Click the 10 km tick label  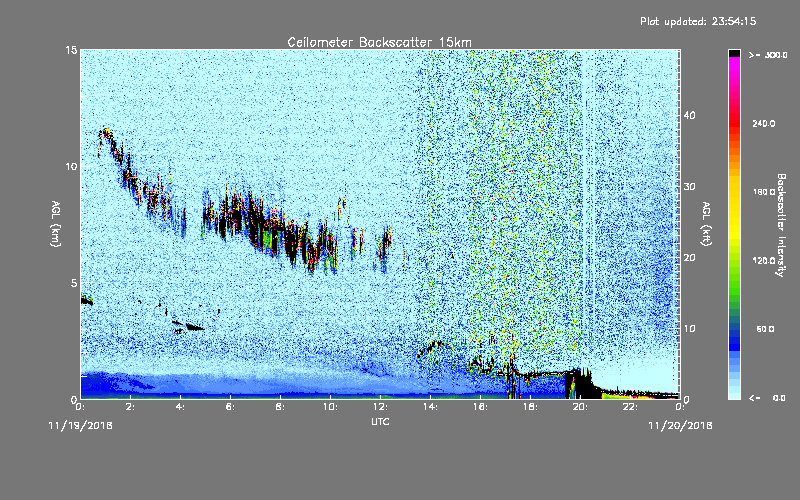71,167
